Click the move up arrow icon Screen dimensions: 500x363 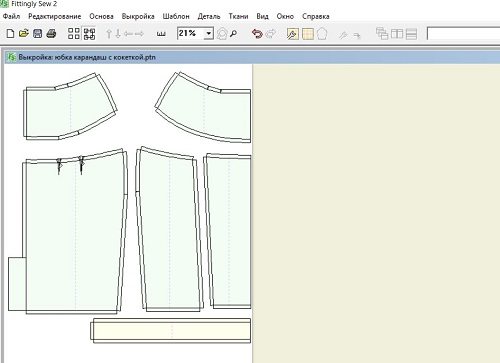(x=108, y=34)
